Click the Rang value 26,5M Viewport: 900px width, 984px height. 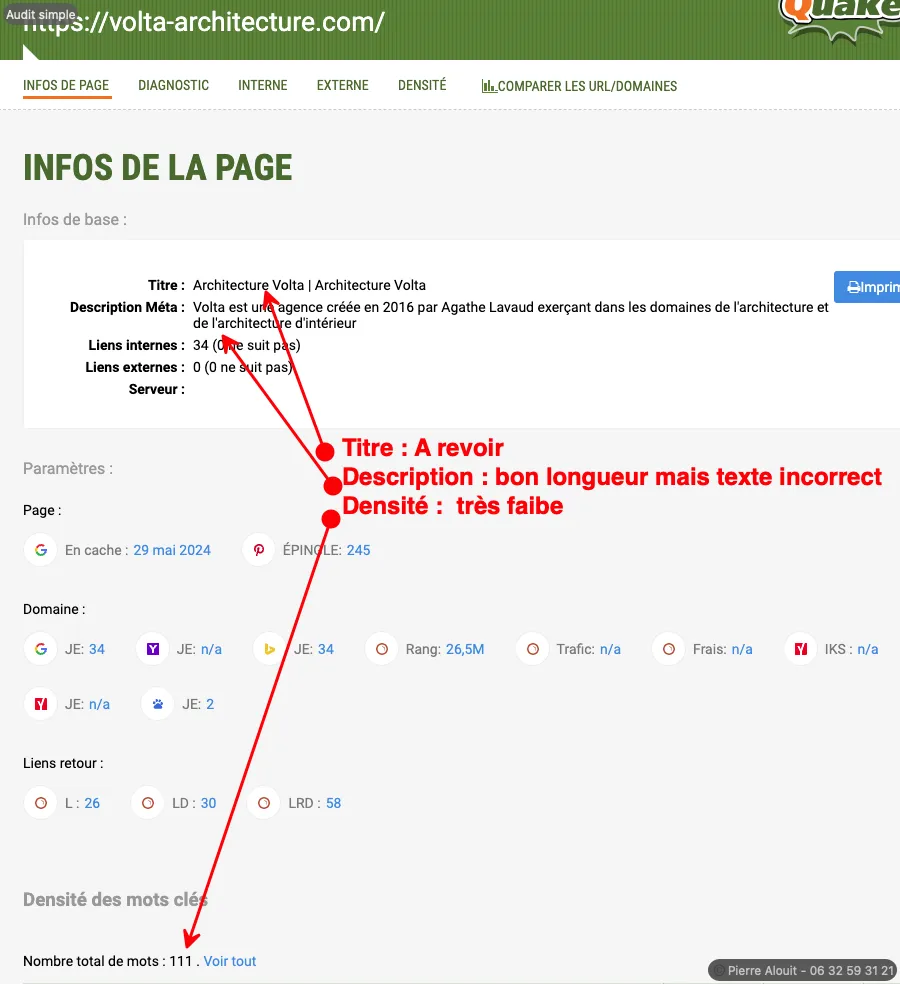click(465, 649)
